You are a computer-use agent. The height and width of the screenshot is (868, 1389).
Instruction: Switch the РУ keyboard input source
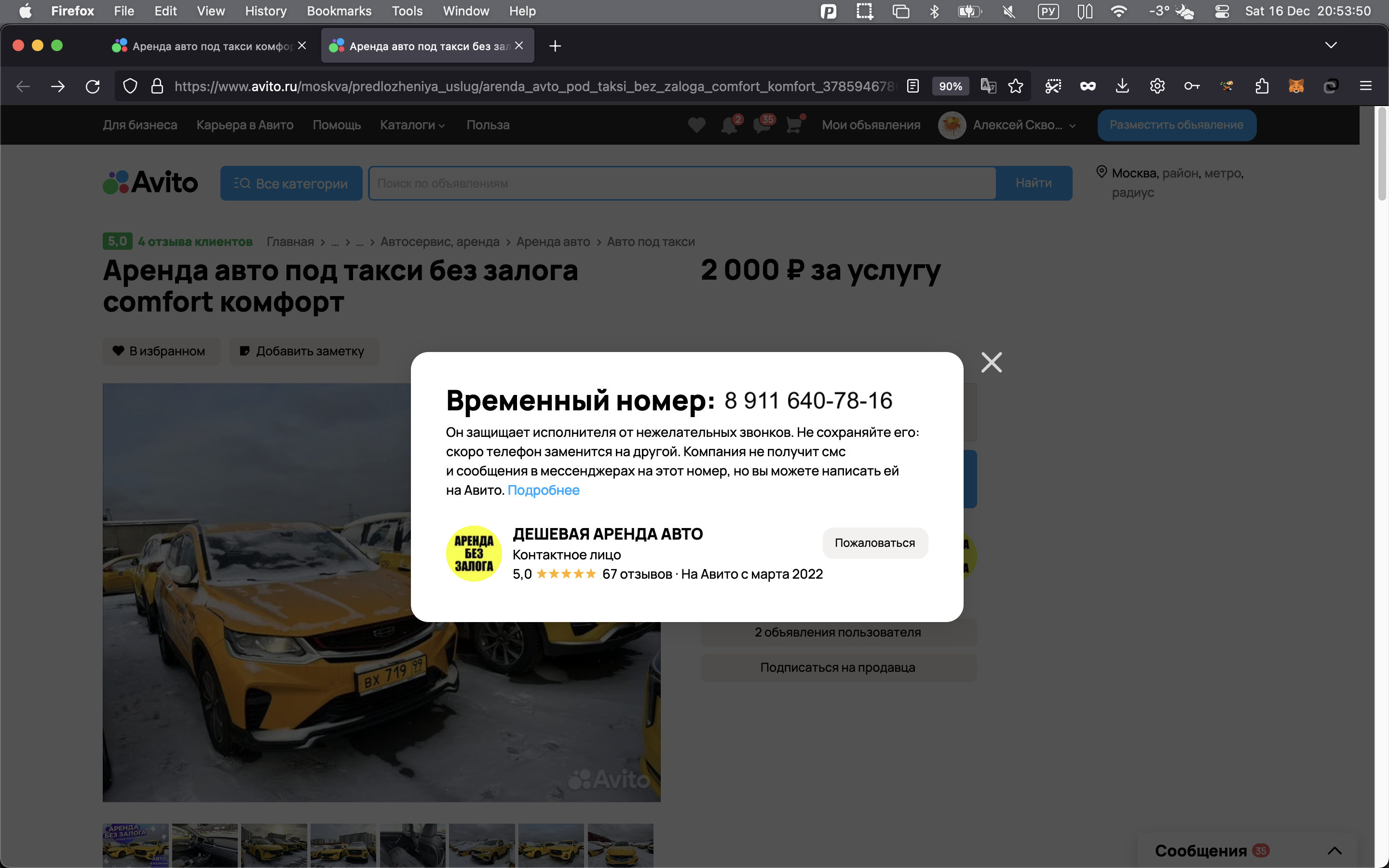[1049, 11]
